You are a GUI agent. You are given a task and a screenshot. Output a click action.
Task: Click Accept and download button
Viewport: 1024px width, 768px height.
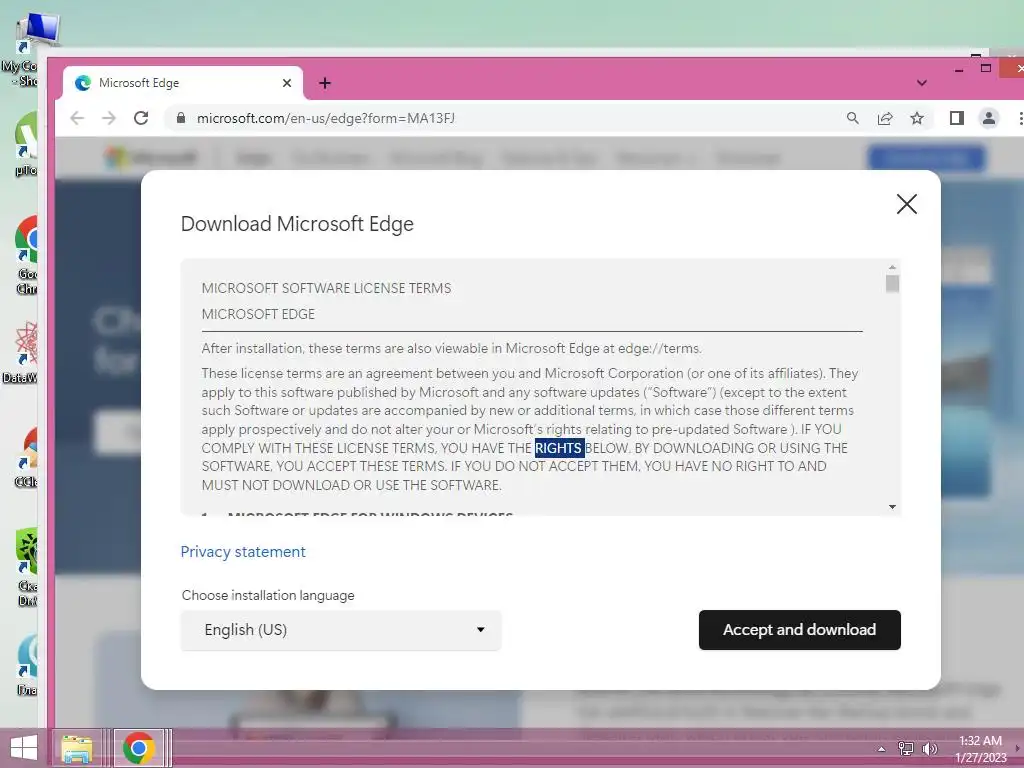coord(799,630)
